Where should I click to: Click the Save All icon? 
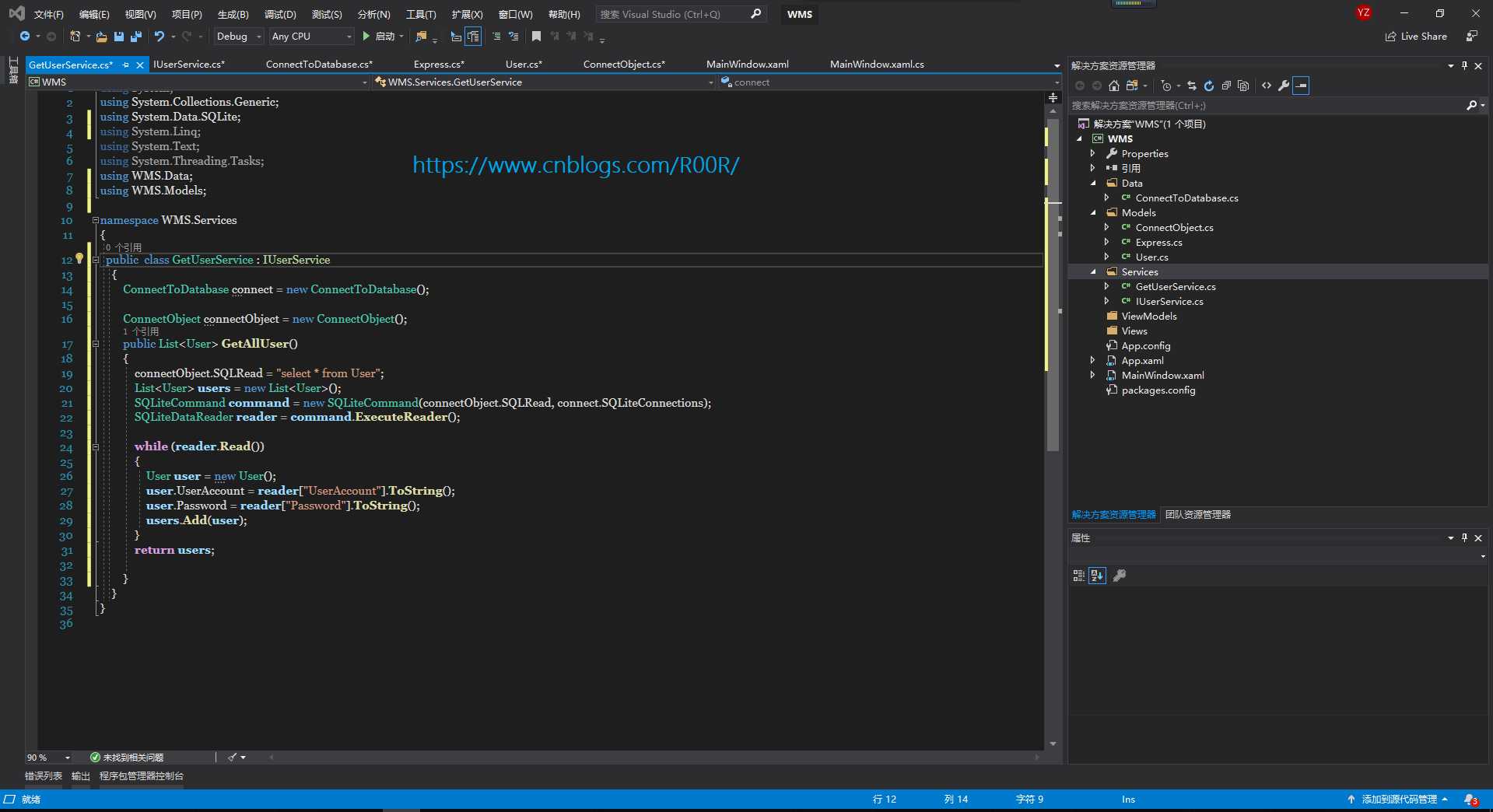[136, 37]
